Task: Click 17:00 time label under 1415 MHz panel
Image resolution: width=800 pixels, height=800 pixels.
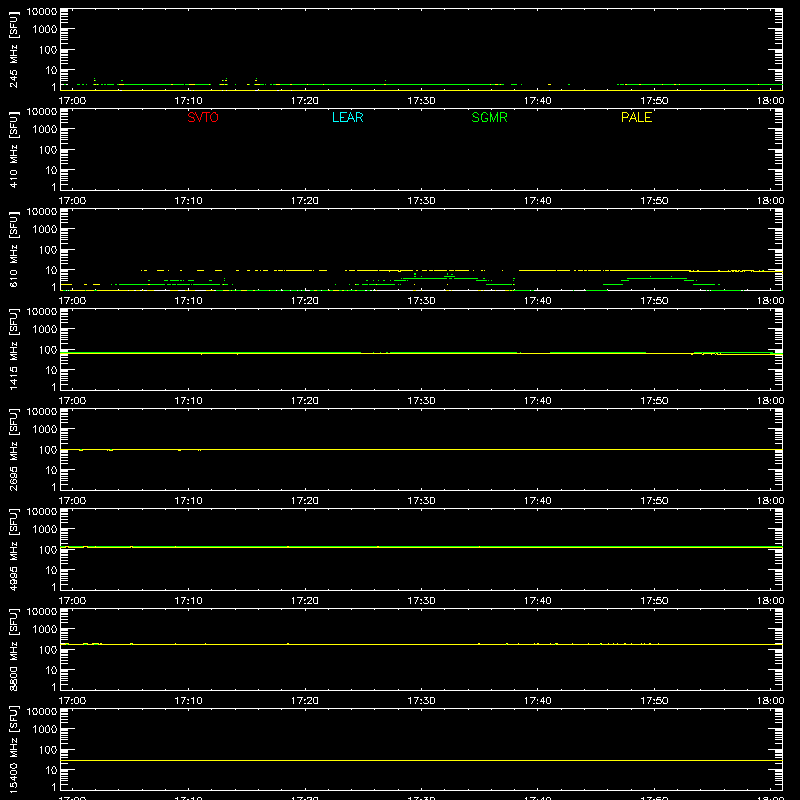Action: (72, 401)
